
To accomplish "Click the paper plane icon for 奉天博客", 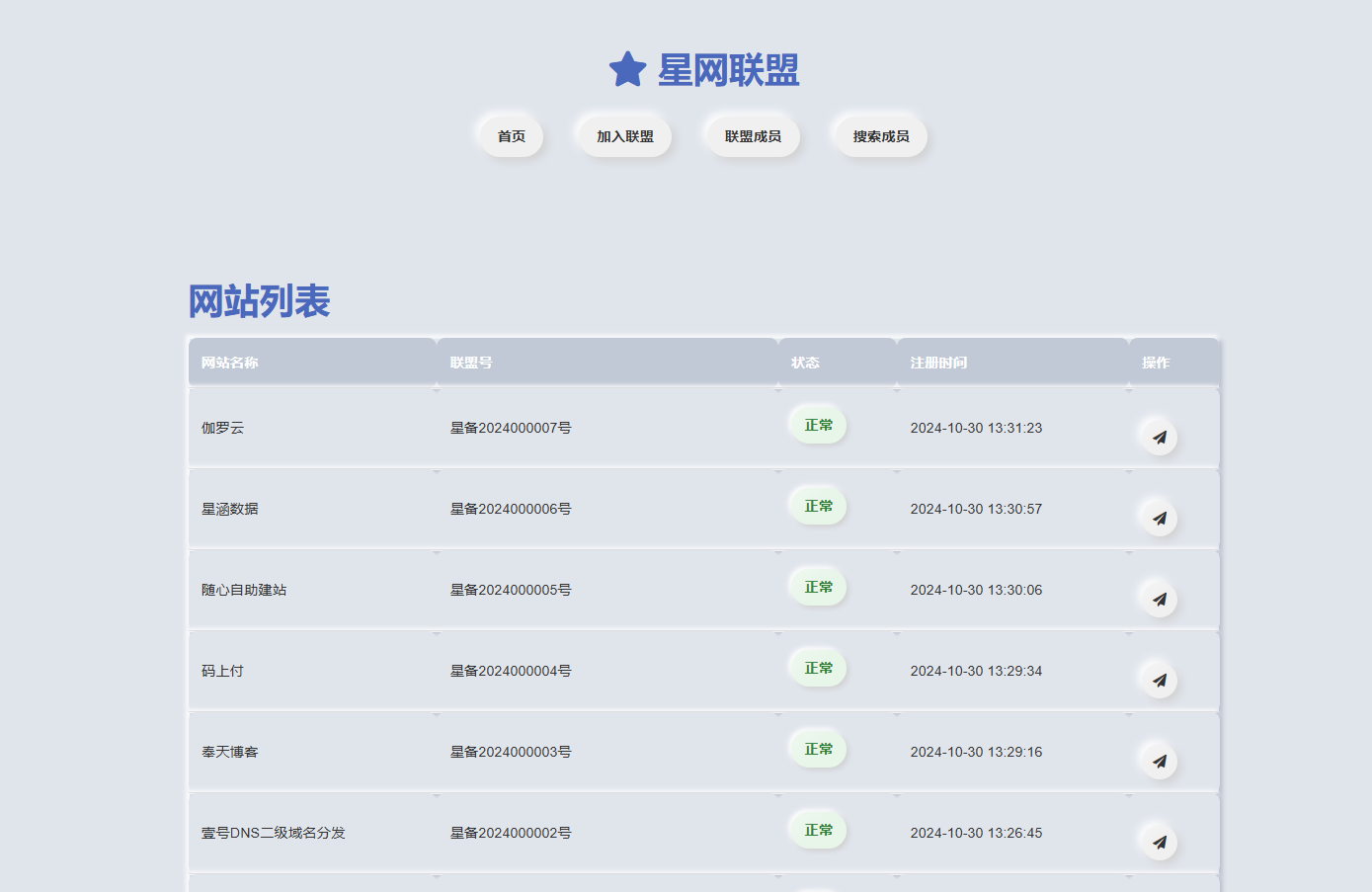I will point(1159,761).
